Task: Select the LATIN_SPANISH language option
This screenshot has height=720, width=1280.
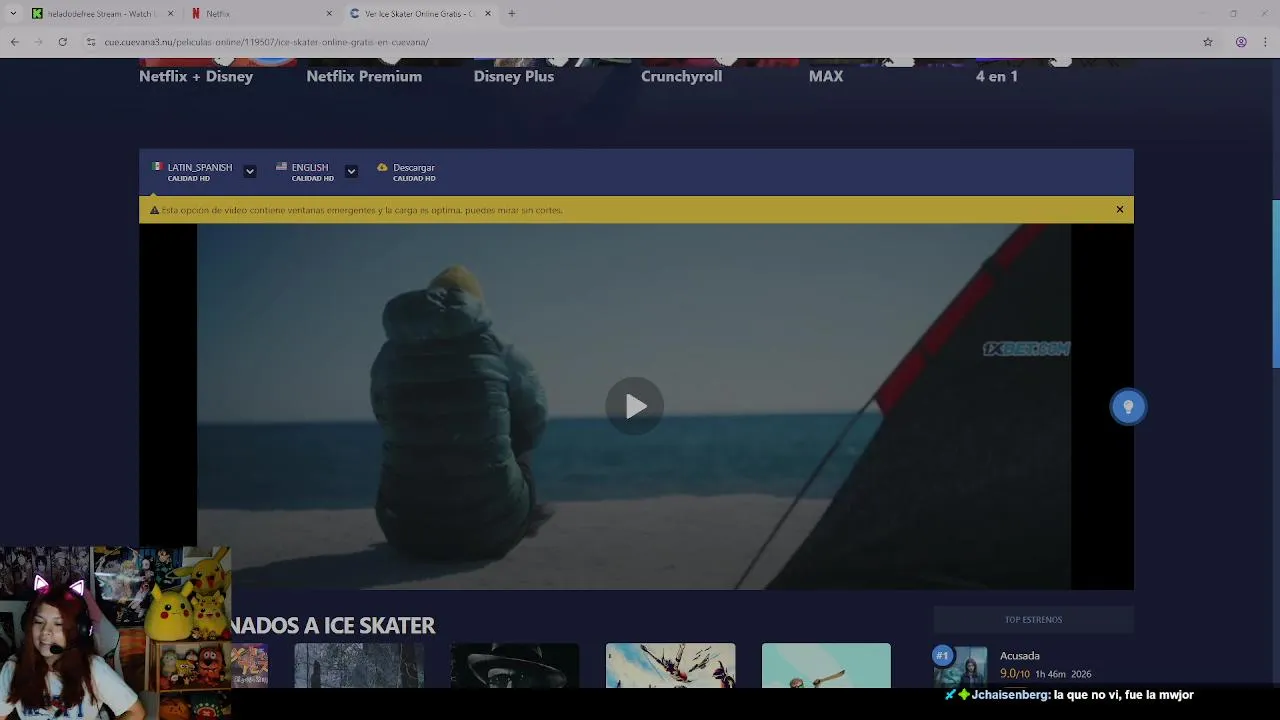Action: (199, 172)
